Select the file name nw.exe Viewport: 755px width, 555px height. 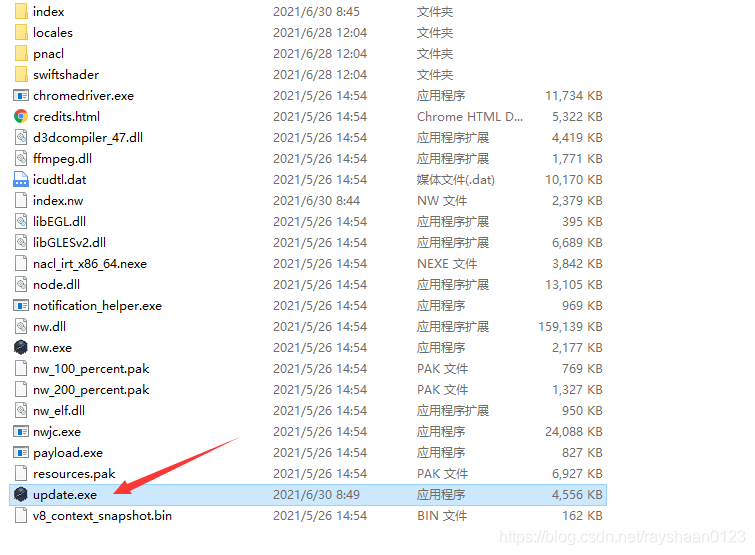click(x=52, y=348)
